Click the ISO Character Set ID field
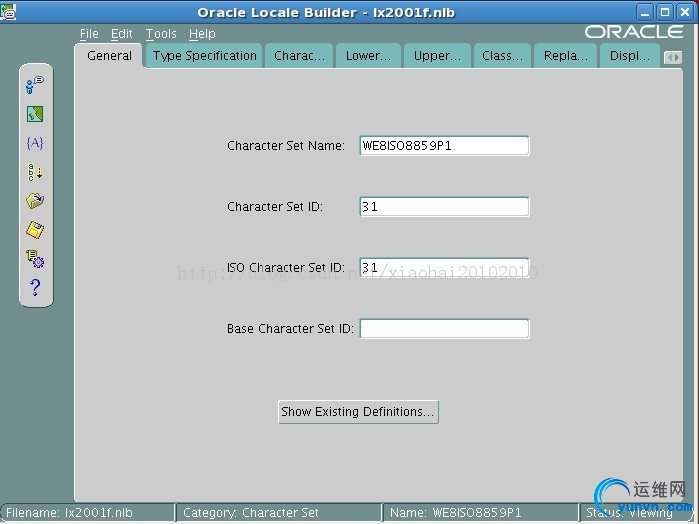Screen dimensions: 699x524 (x=444, y=268)
